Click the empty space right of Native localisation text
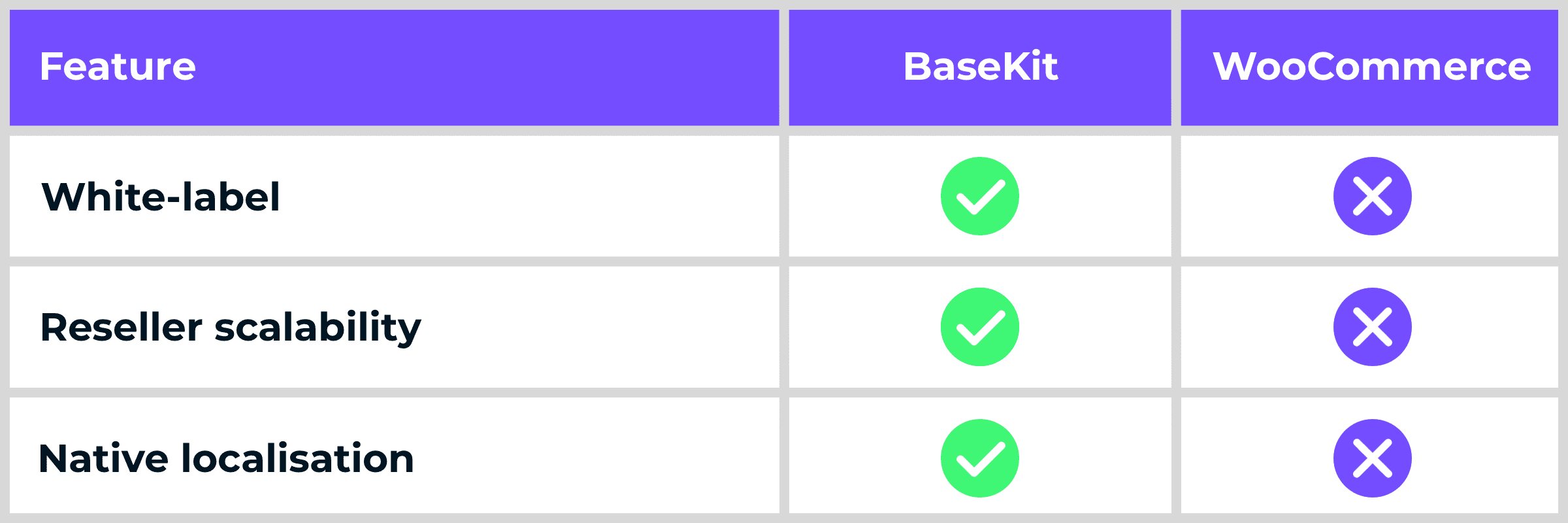Image resolution: width=1568 pixels, height=523 pixels. [x=588, y=458]
